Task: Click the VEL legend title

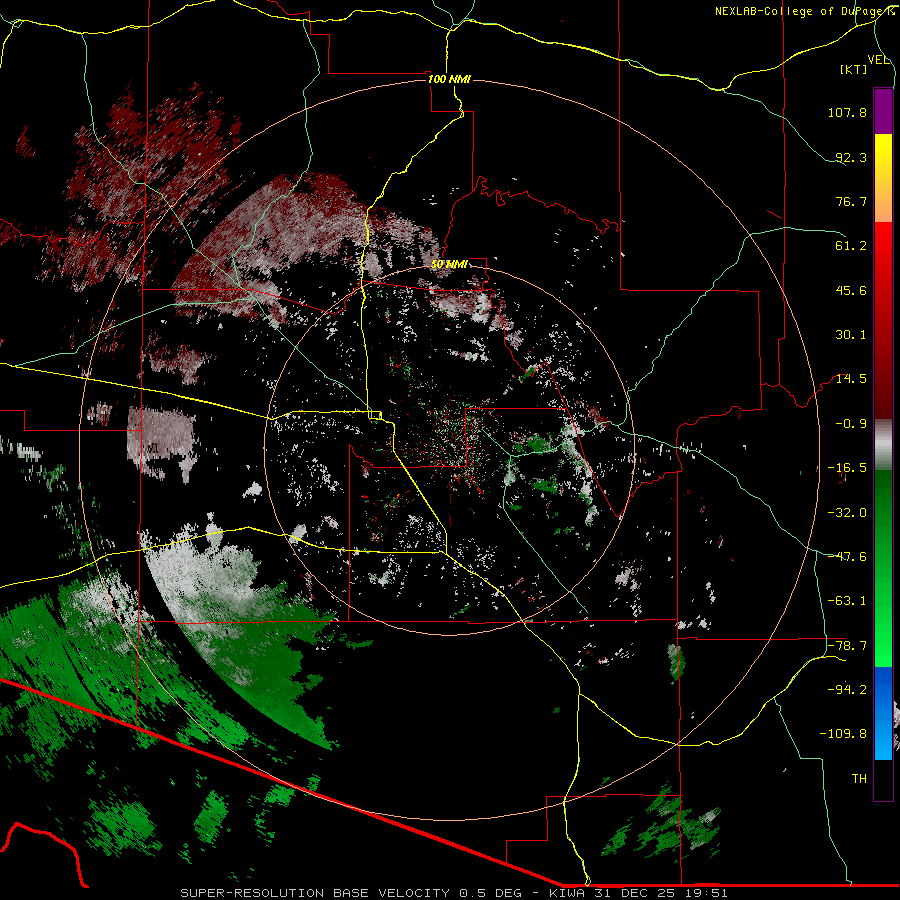Action: pyautogui.click(x=879, y=60)
